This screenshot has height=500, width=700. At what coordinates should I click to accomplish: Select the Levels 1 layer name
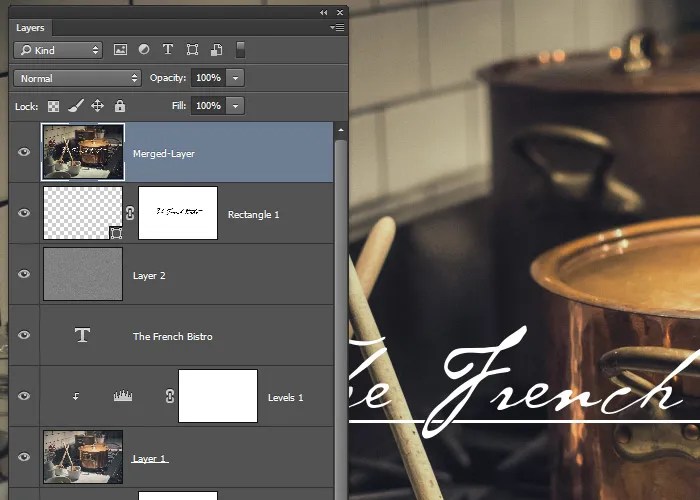(286, 398)
